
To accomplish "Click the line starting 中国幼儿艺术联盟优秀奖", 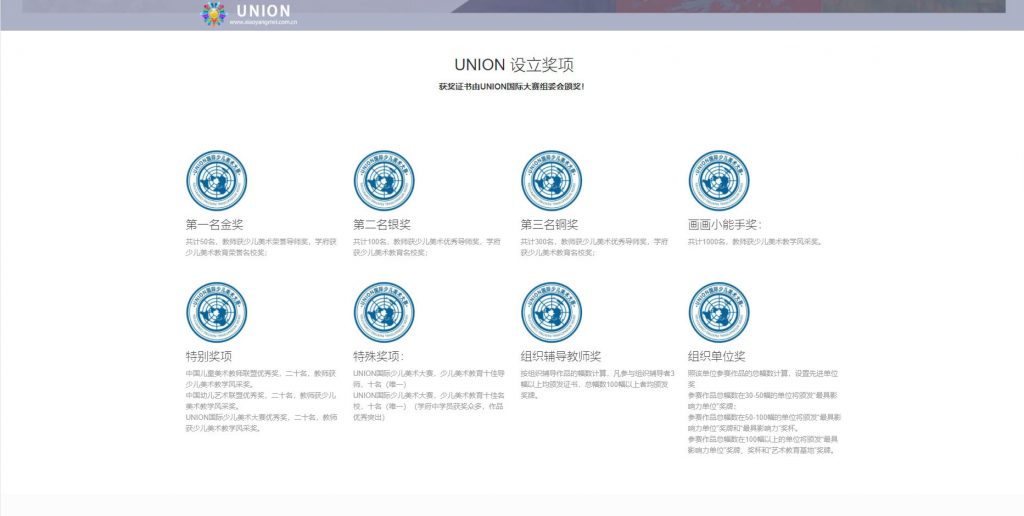I will pos(261,401).
